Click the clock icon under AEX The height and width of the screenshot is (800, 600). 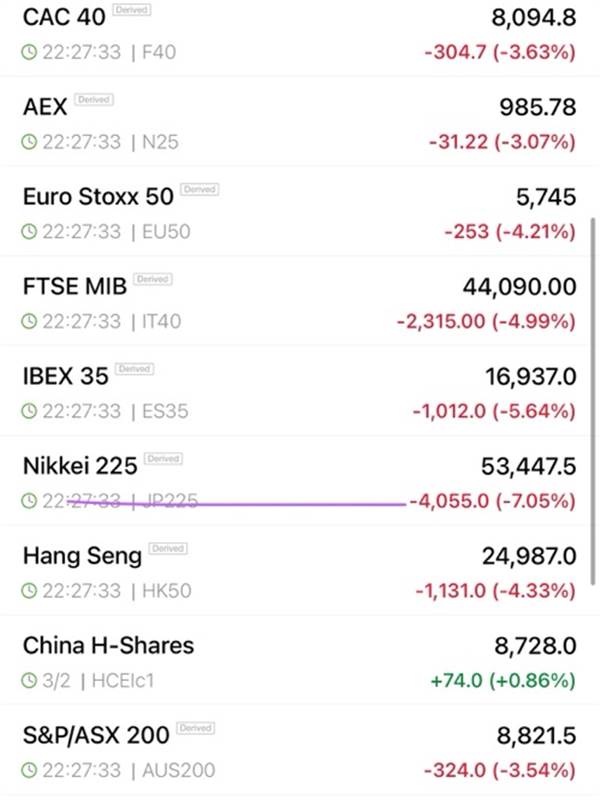tap(28, 141)
